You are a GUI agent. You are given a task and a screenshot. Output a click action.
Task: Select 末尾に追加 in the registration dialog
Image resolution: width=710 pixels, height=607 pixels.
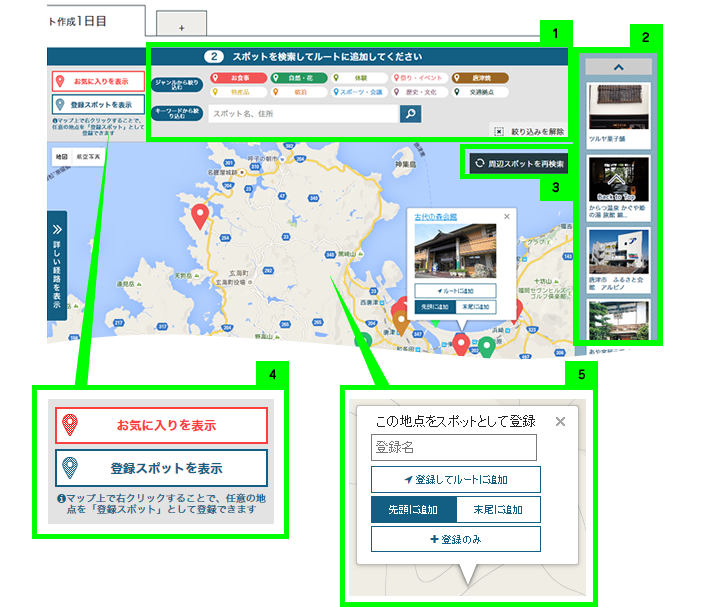(x=498, y=509)
